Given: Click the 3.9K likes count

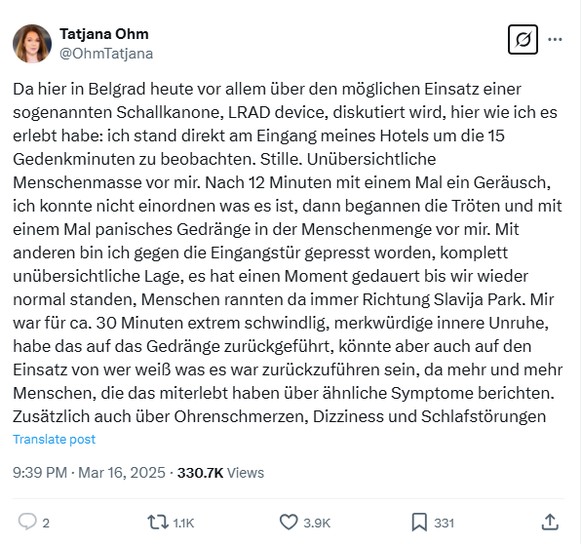Looking at the screenshot, I should [x=317, y=523].
